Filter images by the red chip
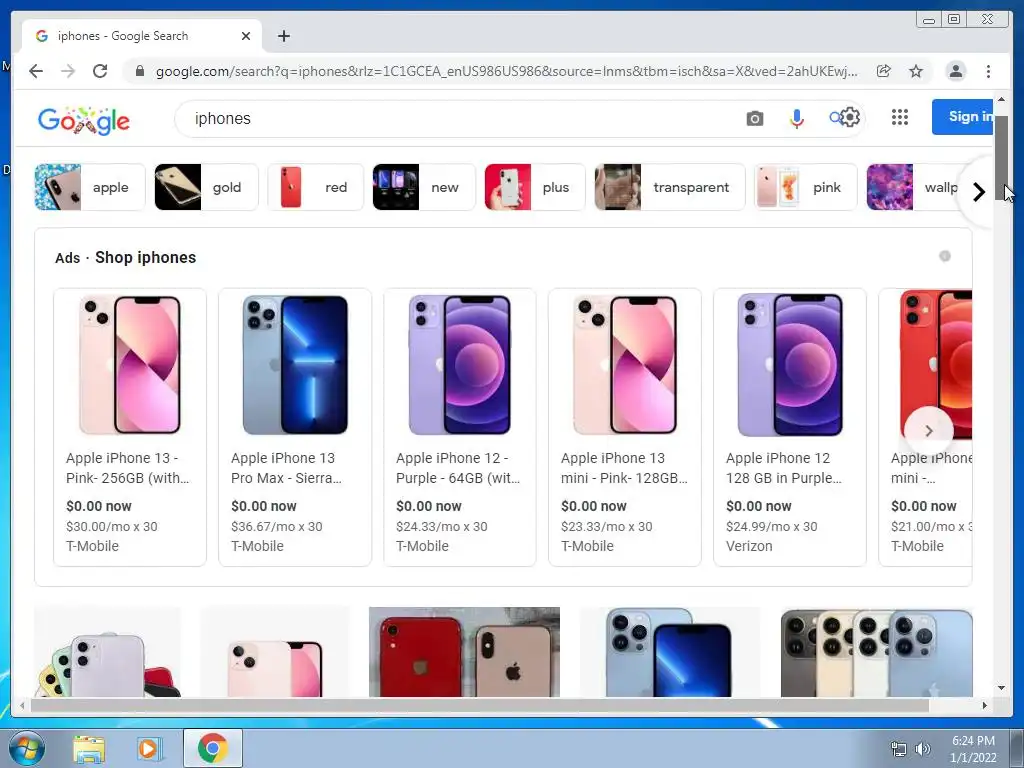 click(x=315, y=187)
